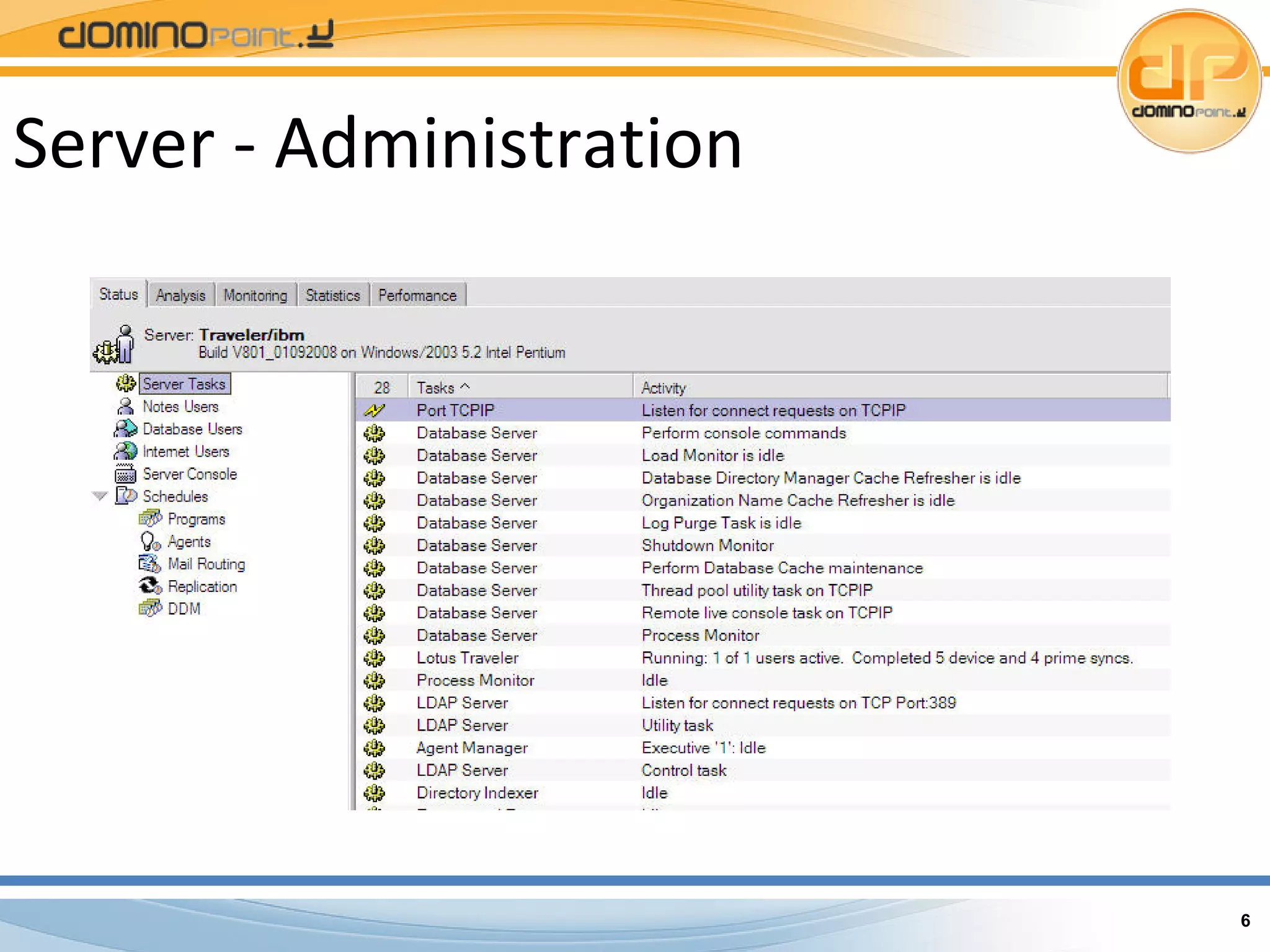The image size is (1270, 952).
Task: Click the Server Tasks gear icon
Action: coord(126,384)
